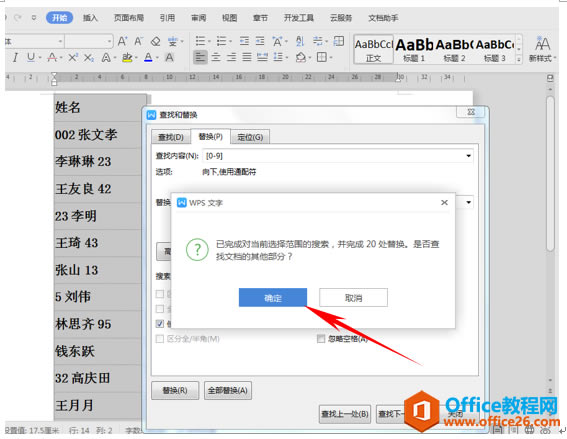
Task: Click the paragraph shading bucket icon
Action: point(301,57)
